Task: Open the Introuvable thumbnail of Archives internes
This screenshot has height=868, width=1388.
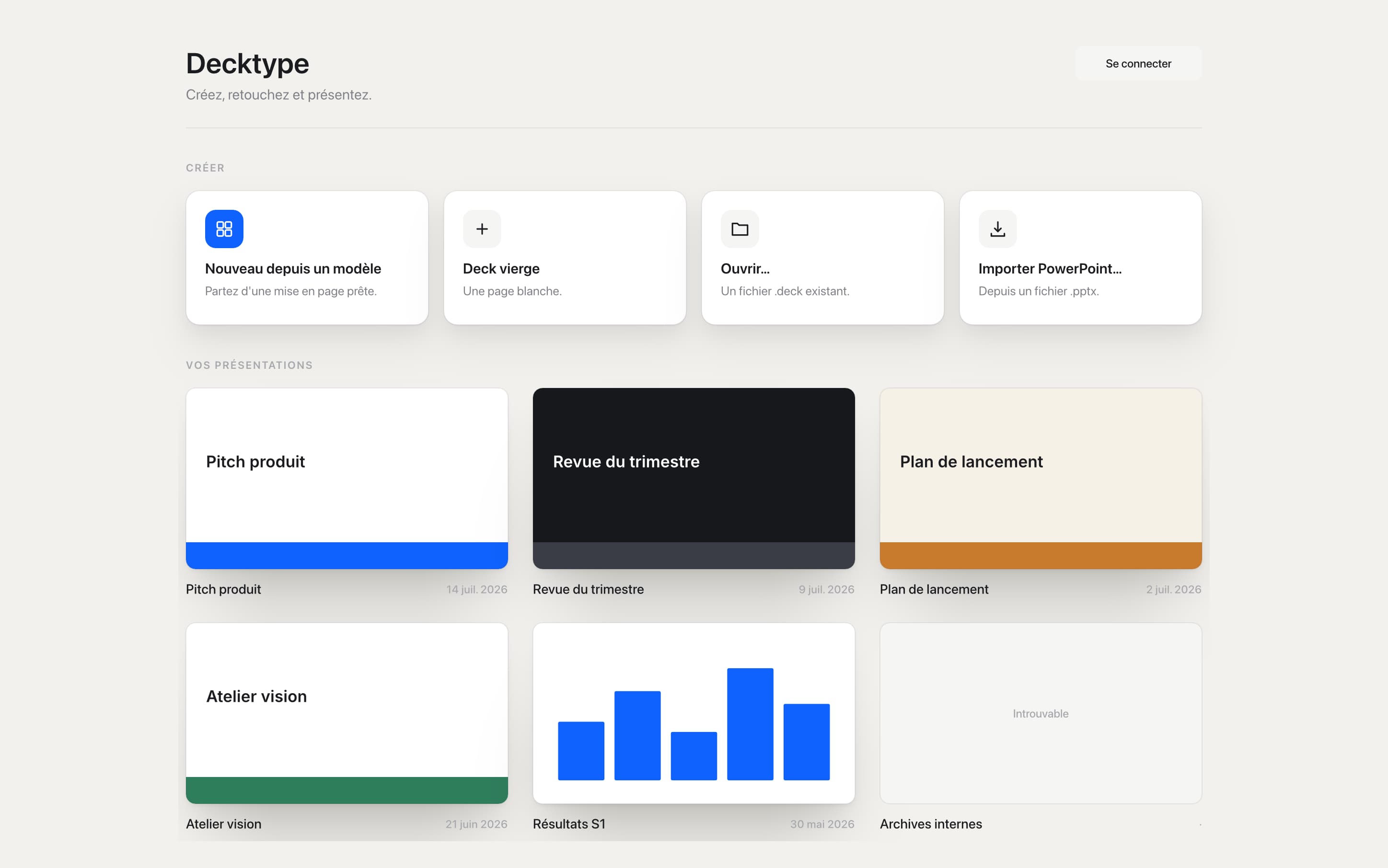Action: (1041, 713)
